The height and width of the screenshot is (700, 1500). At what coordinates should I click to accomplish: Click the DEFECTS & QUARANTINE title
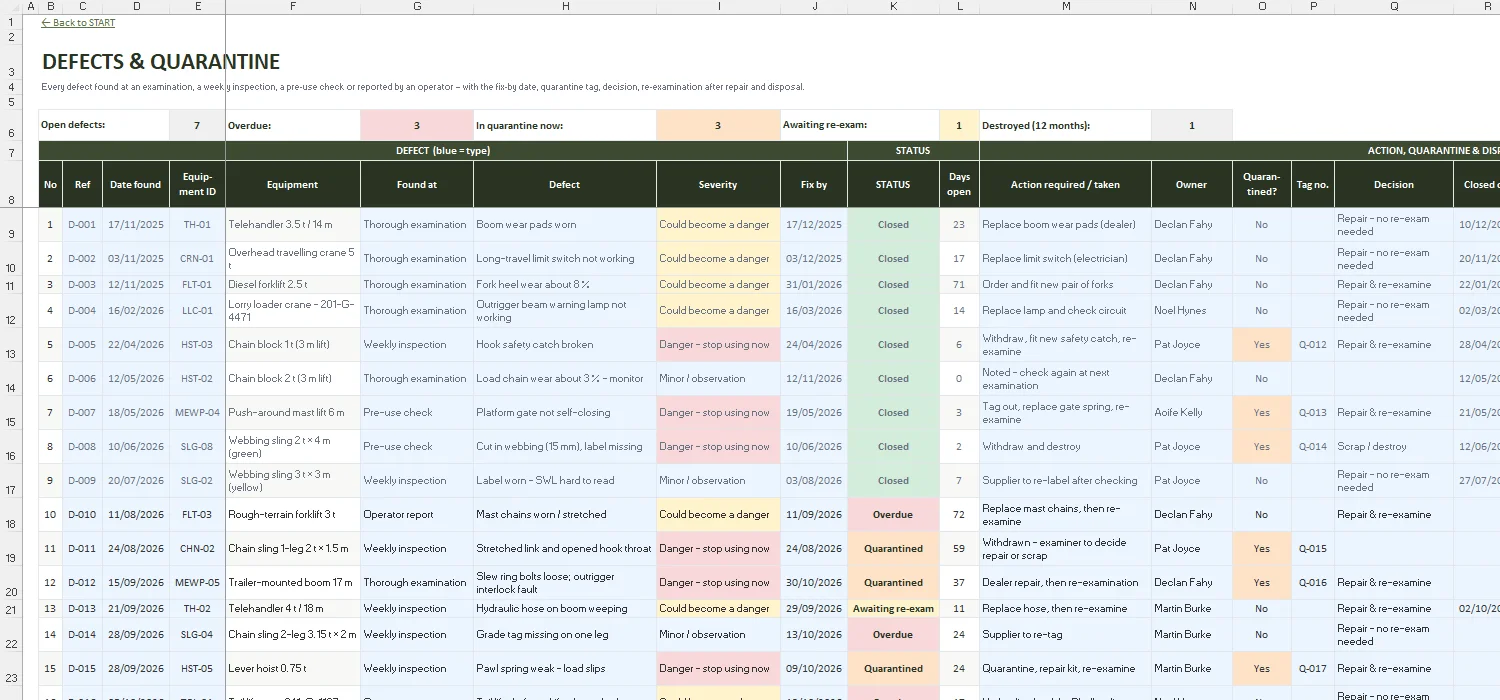click(x=161, y=62)
